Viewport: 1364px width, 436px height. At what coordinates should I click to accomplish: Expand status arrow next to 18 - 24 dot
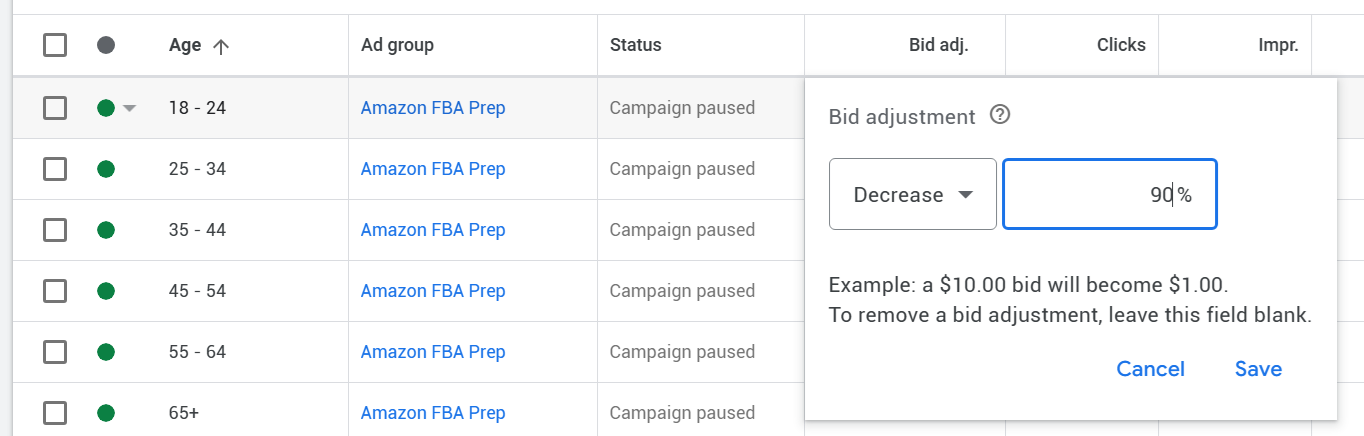[x=129, y=108]
